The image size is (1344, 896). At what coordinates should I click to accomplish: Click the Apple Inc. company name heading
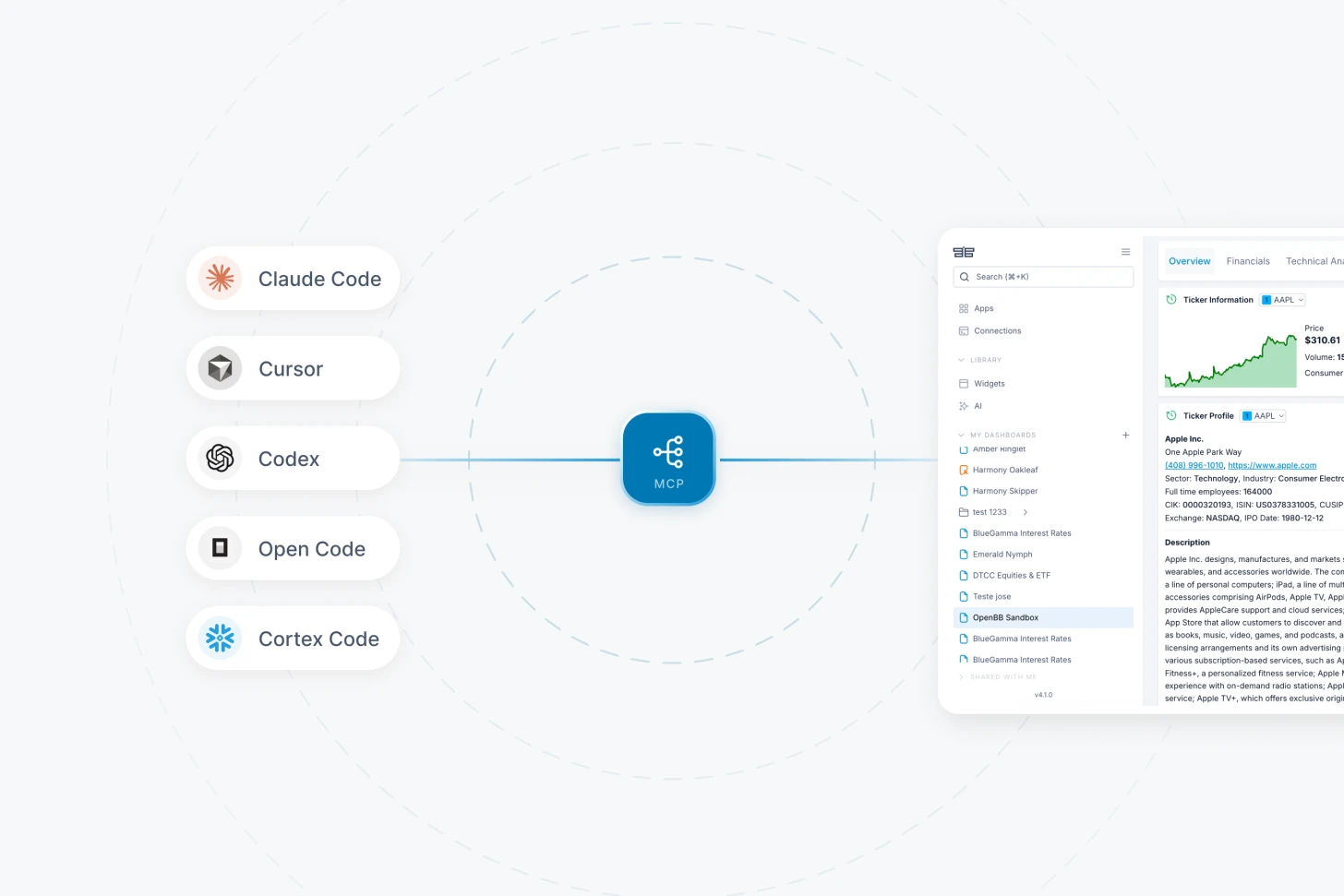tap(1184, 439)
